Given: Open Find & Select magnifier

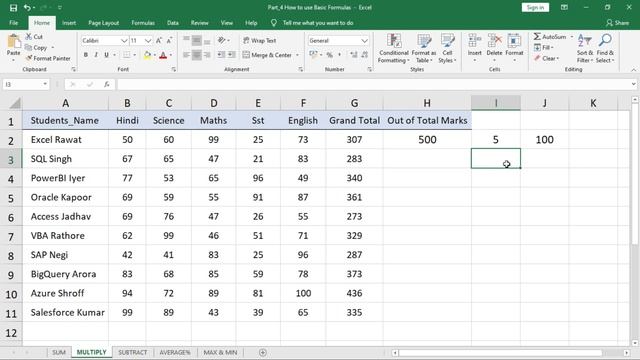Looking at the screenshot, I should [x=605, y=49].
